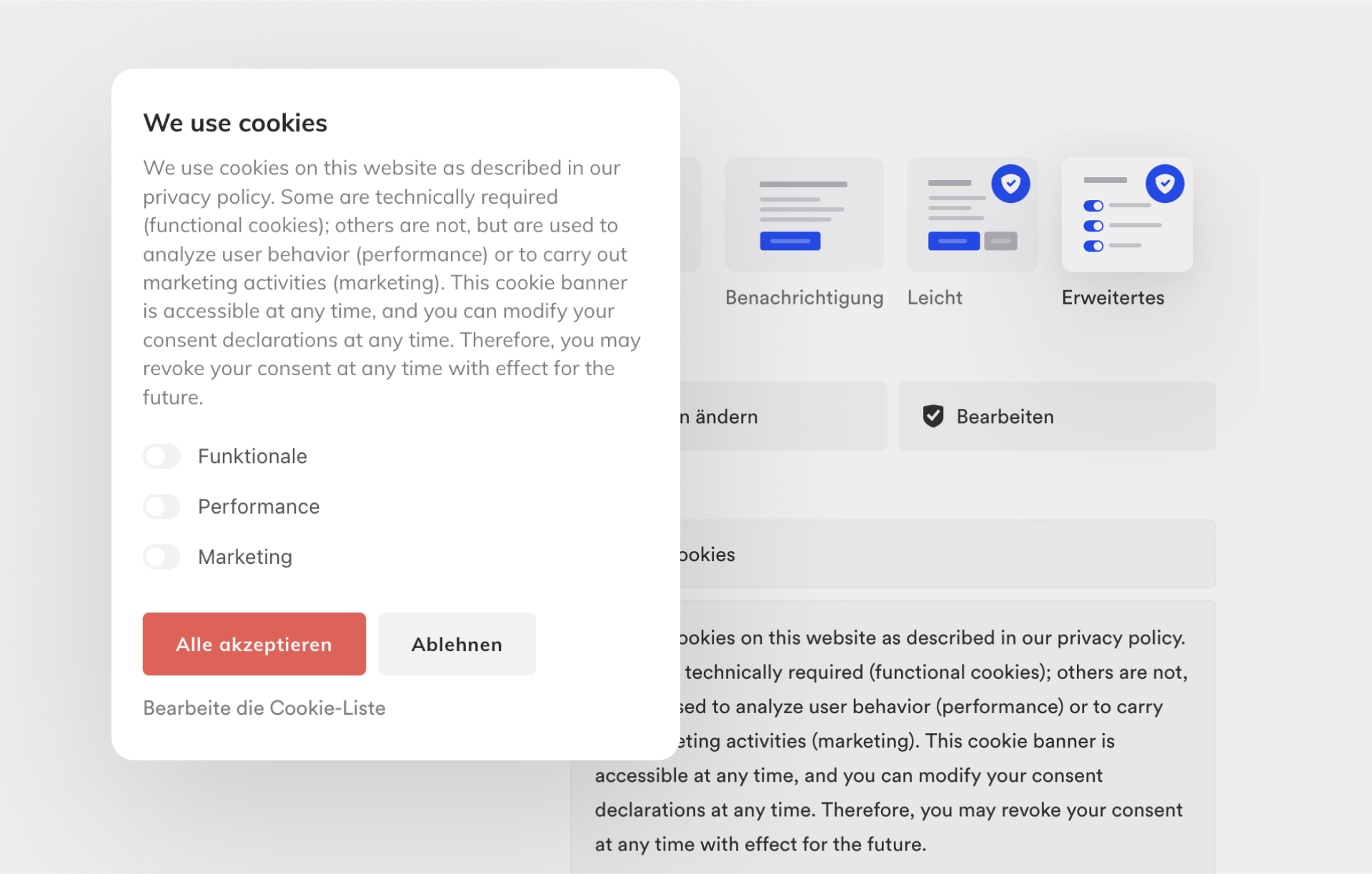This screenshot has width=1372, height=874.
Task: Select the partially visible banner thumbnail on the left
Action: point(691,214)
